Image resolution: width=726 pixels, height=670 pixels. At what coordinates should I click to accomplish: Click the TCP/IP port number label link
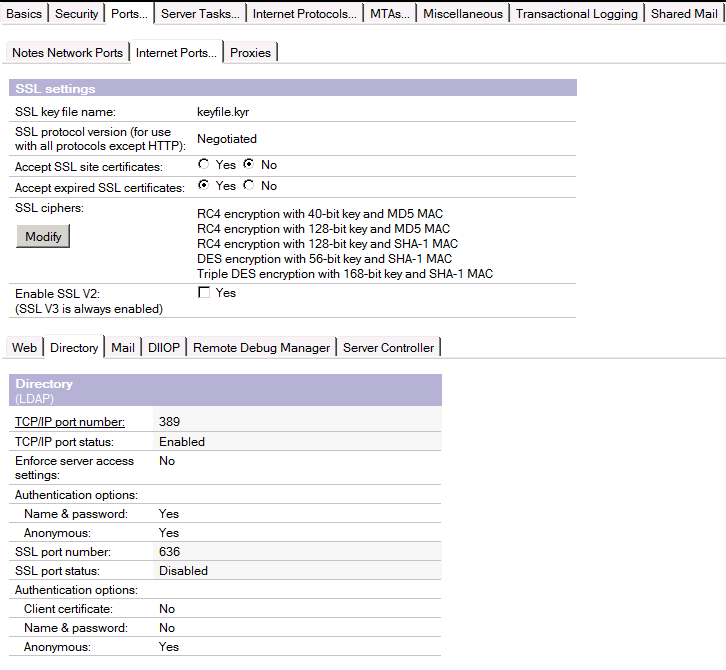point(70,422)
